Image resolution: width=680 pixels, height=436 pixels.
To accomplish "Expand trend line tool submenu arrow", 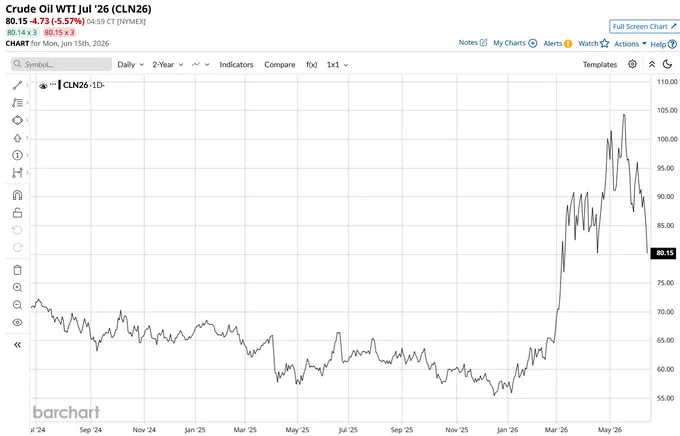I will (x=27, y=85).
